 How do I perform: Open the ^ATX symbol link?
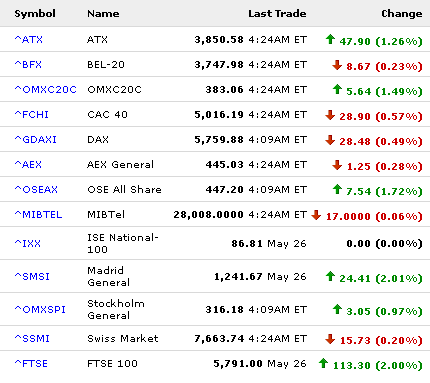coord(29,39)
